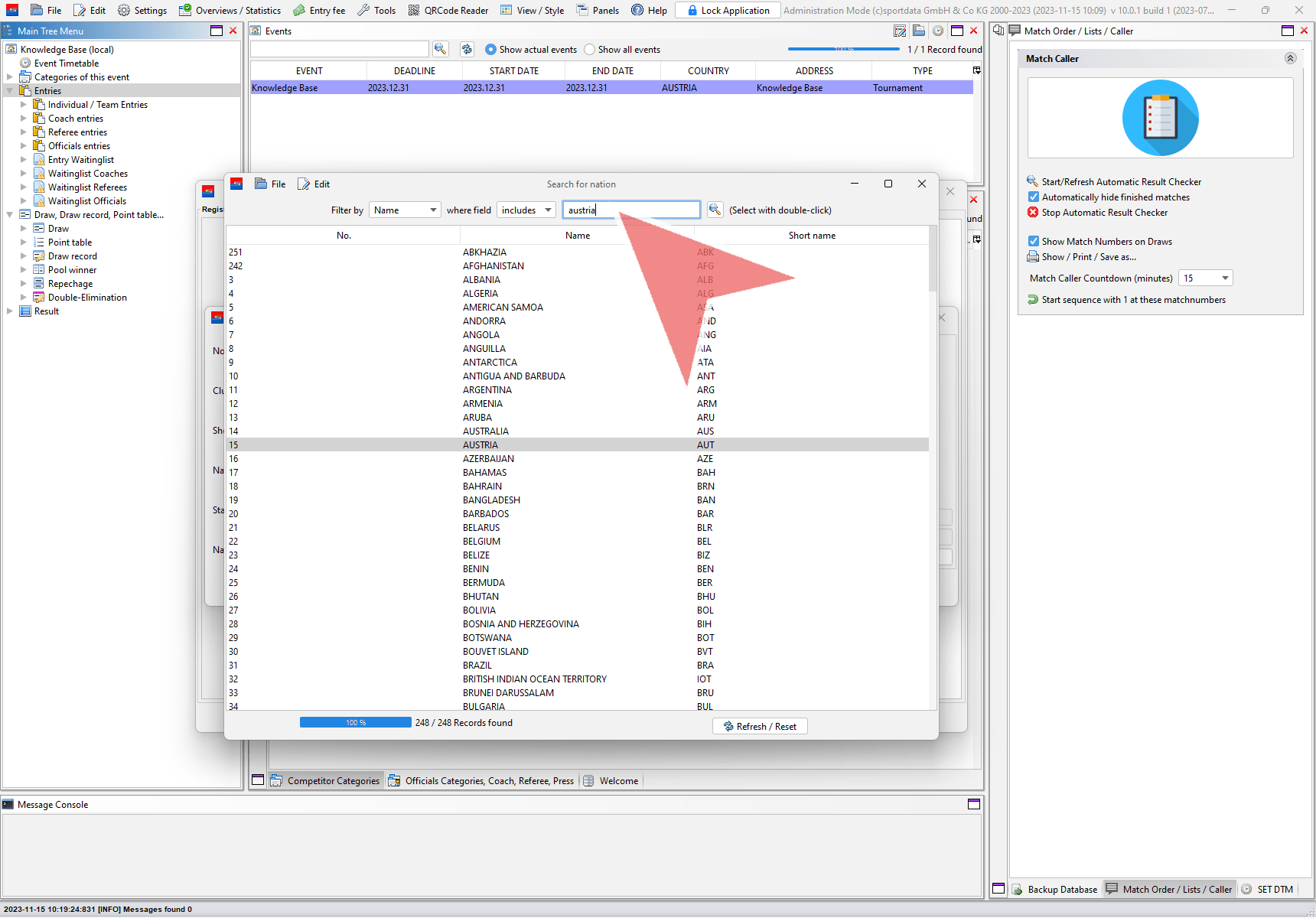Open Settings gear menu

[142, 10]
